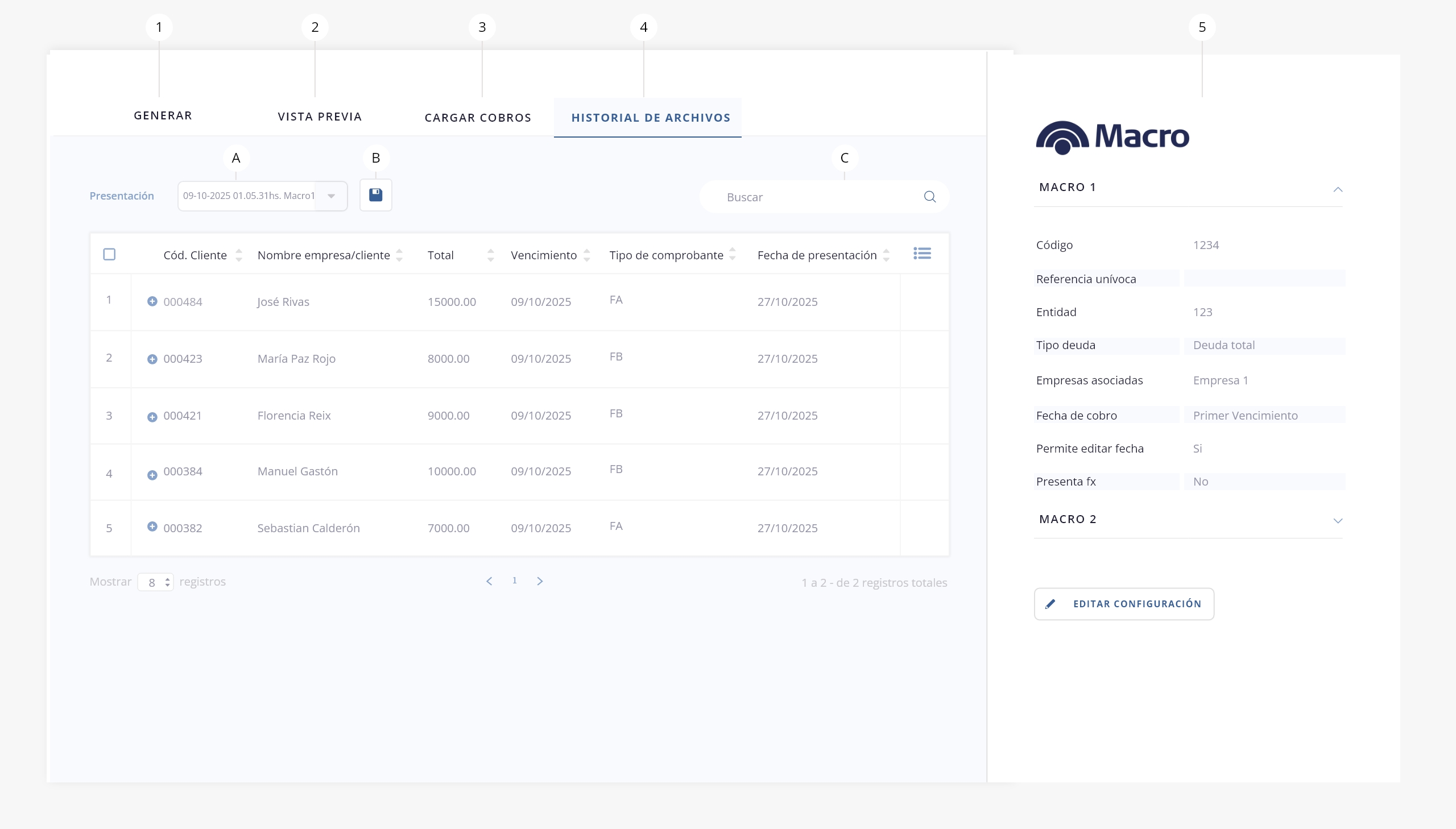
Task: Expand row details for María Paz Rojo
Action: [152, 359]
